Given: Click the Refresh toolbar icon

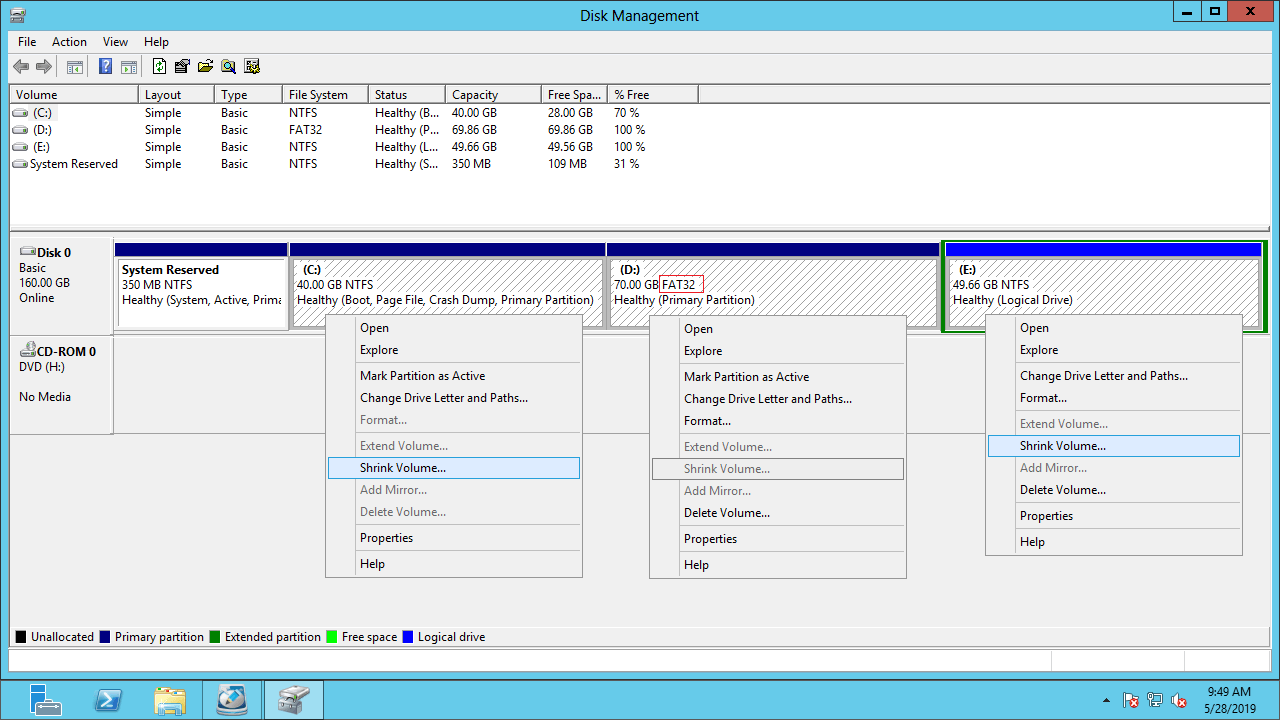Looking at the screenshot, I should point(159,67).
